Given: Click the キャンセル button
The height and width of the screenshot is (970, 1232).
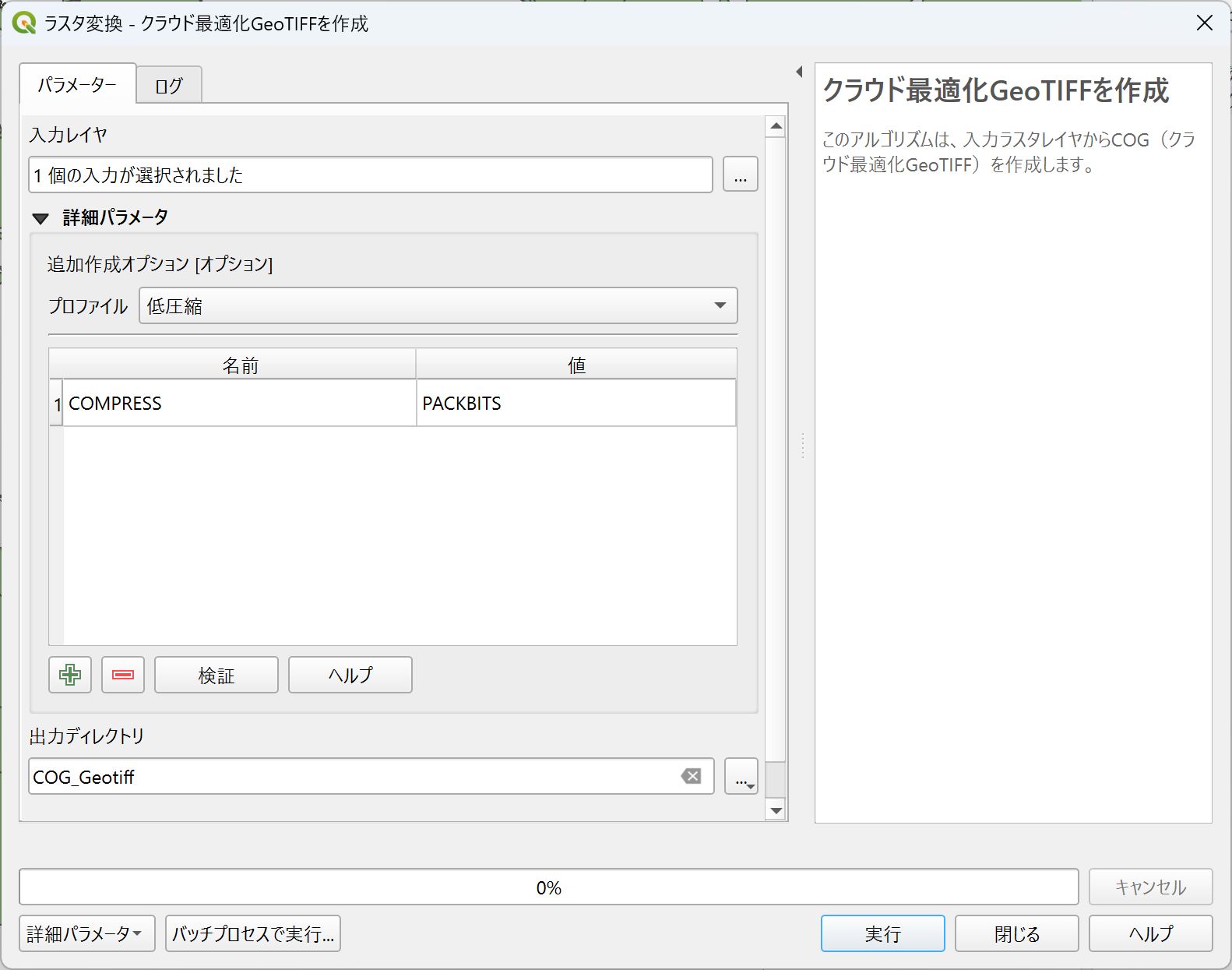Looking at the screenshot, I should 1151,887.
